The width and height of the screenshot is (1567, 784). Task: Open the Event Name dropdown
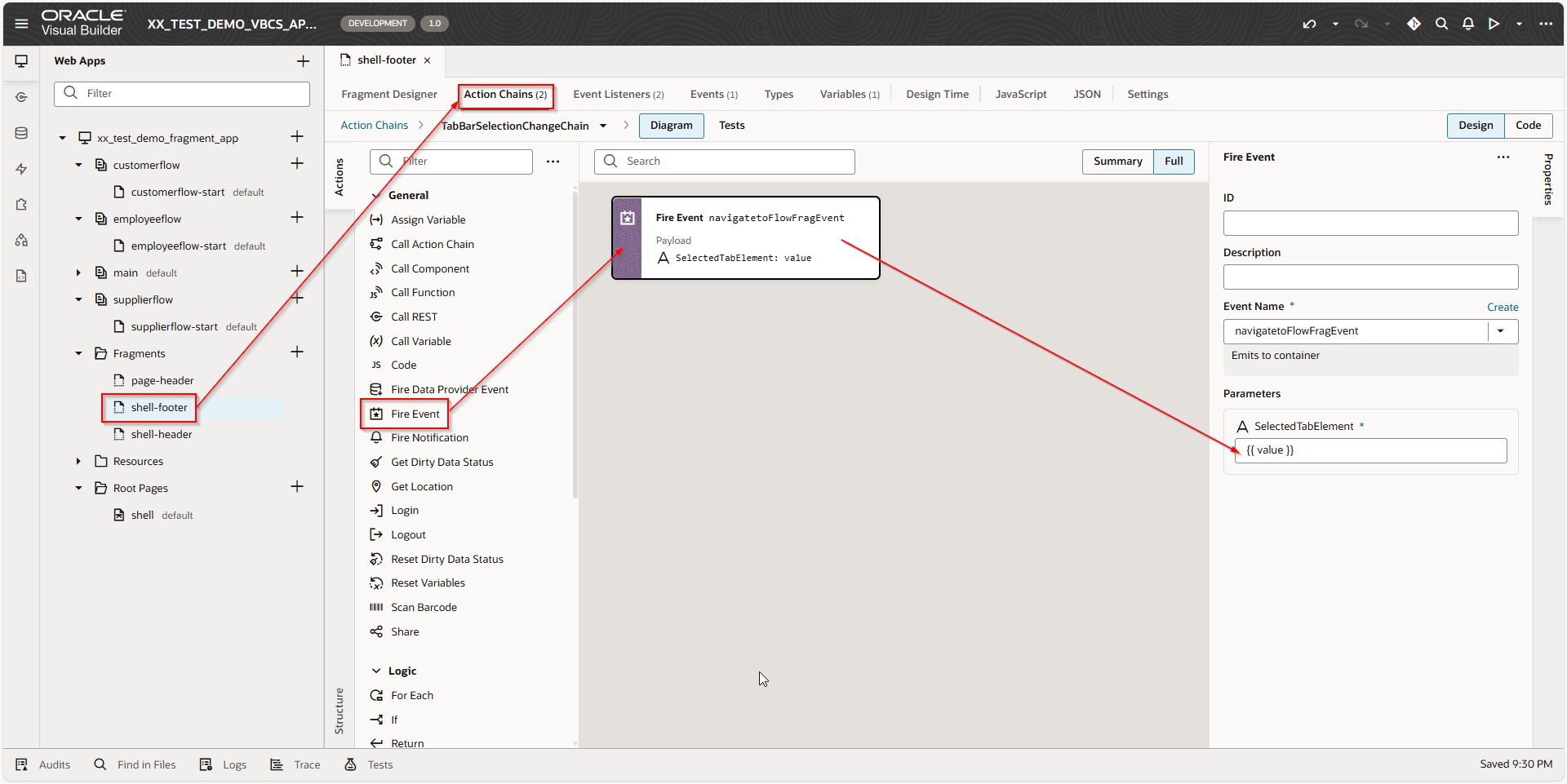[1502, 331]
